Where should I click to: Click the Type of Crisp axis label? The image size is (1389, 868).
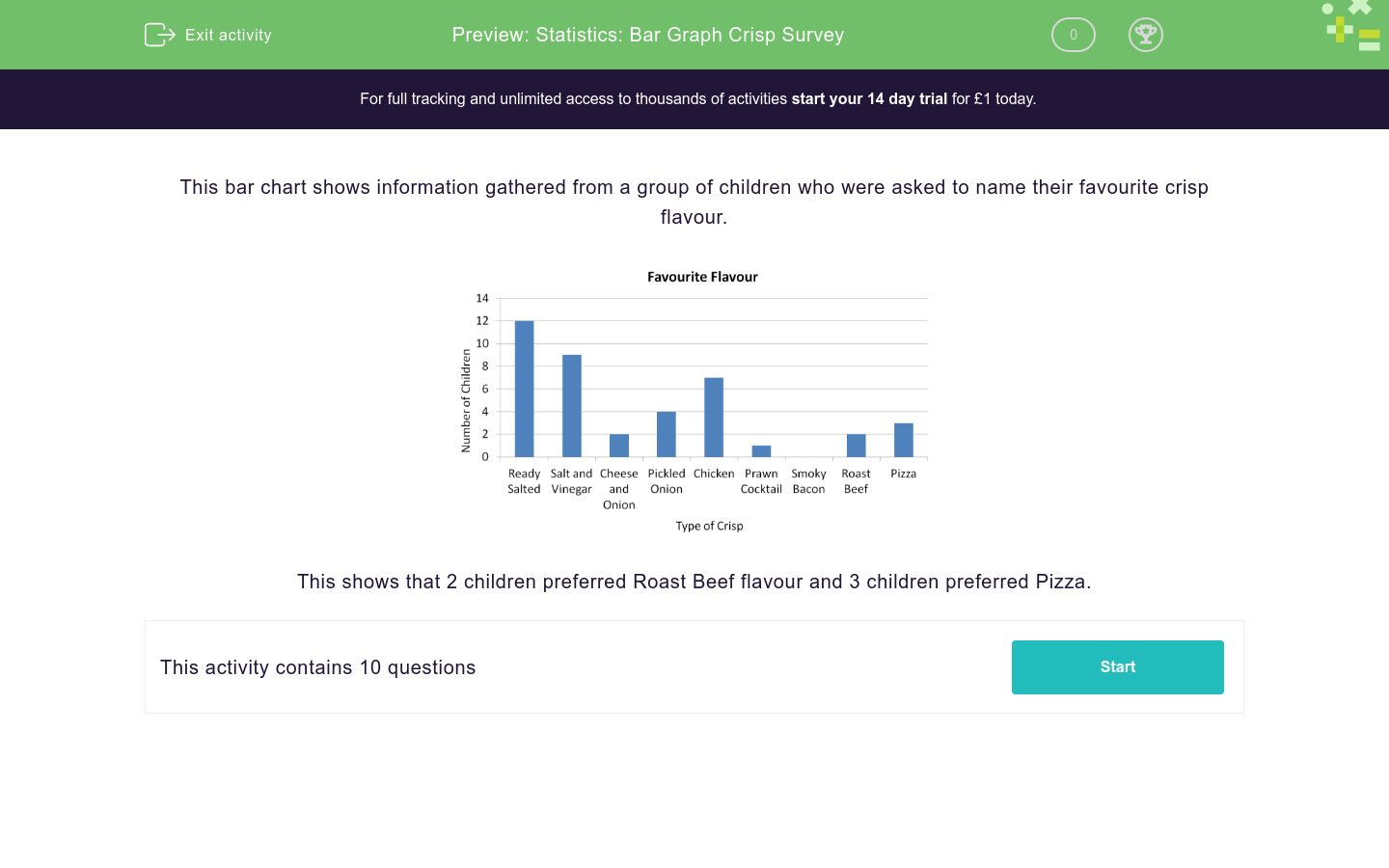[x=709, y=526]
